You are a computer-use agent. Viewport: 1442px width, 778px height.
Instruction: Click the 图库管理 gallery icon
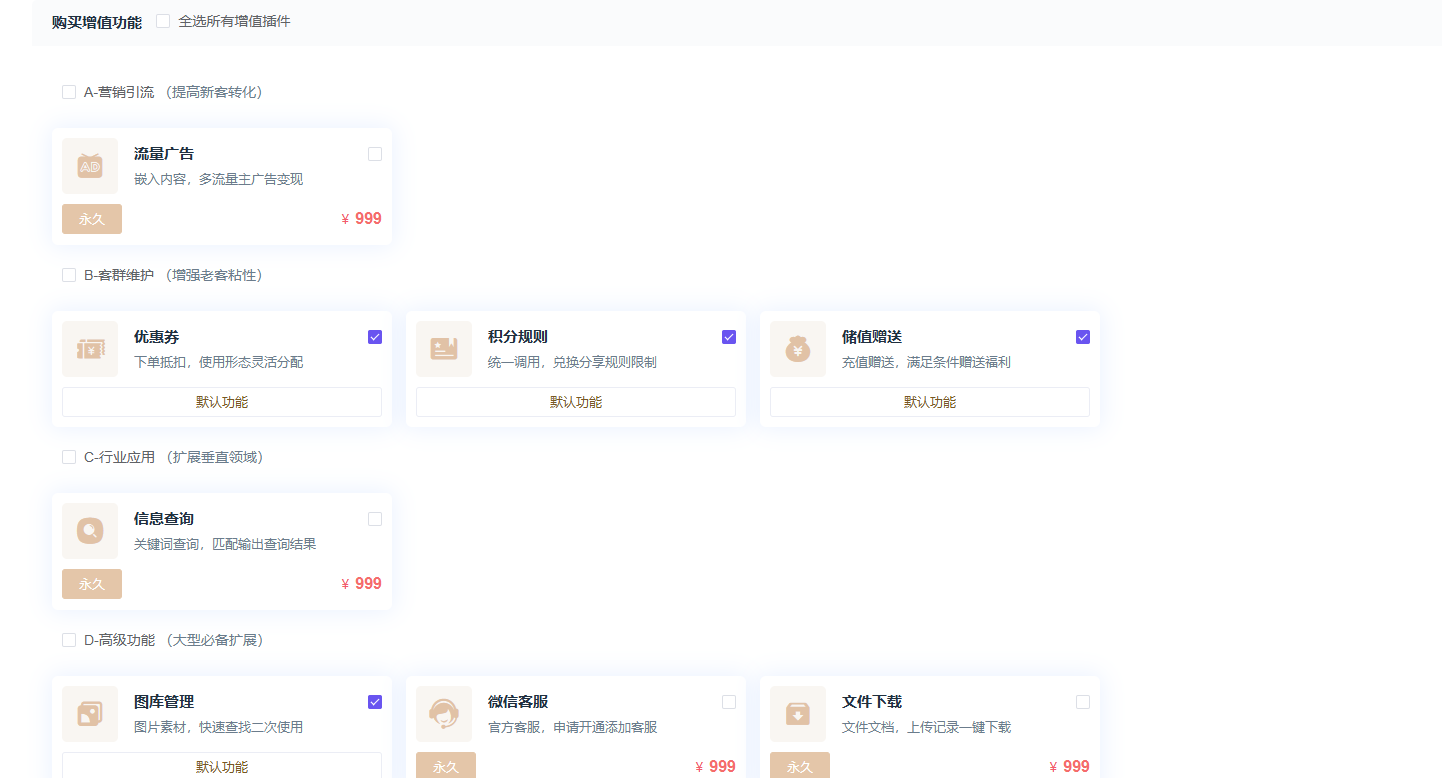90,714
